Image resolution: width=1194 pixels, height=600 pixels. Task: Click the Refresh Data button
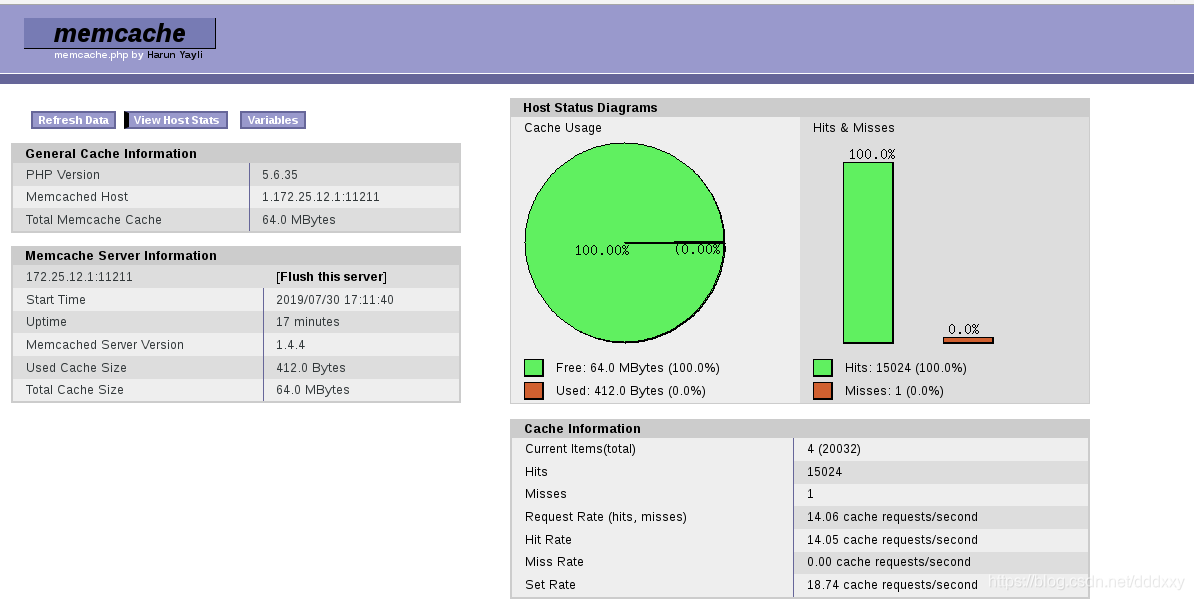point(73,120)
